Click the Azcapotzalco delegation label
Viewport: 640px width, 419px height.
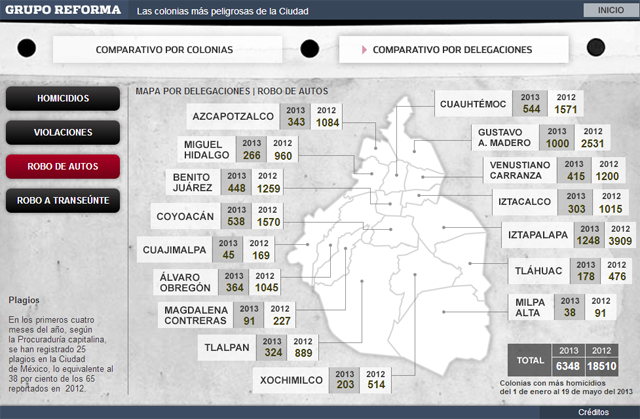click(233, 116)
